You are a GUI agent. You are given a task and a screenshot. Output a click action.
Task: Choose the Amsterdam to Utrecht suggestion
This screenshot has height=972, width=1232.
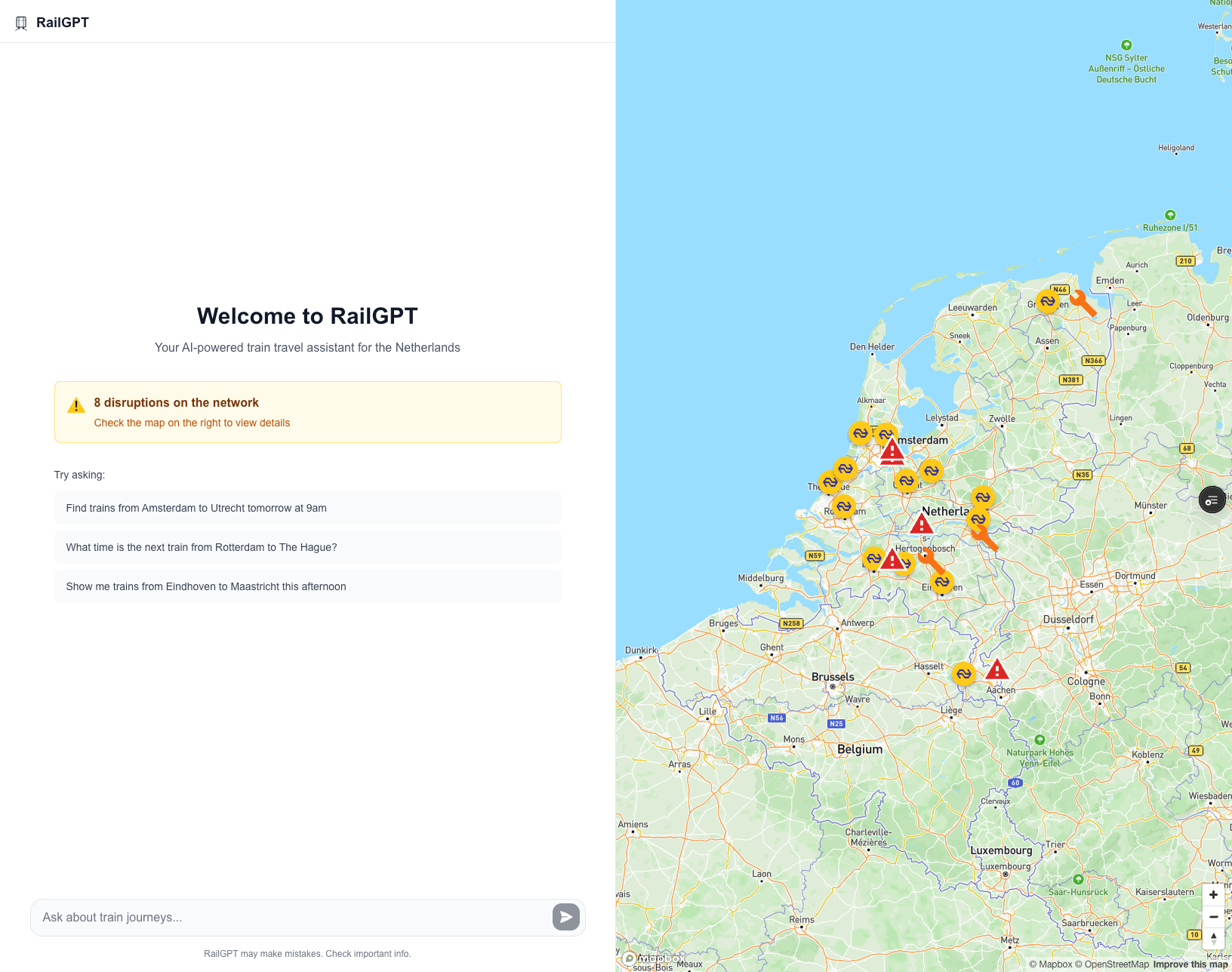(x=307, y=508)
